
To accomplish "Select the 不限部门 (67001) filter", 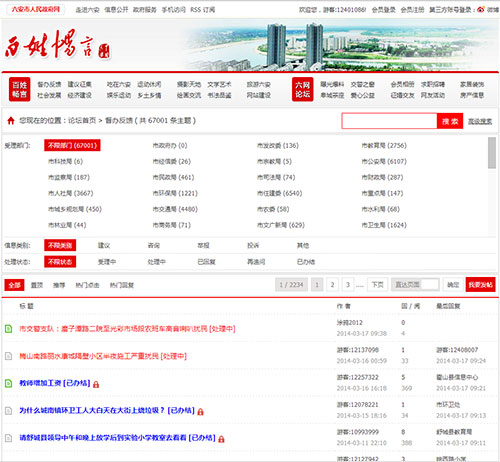I will (72, 145).
